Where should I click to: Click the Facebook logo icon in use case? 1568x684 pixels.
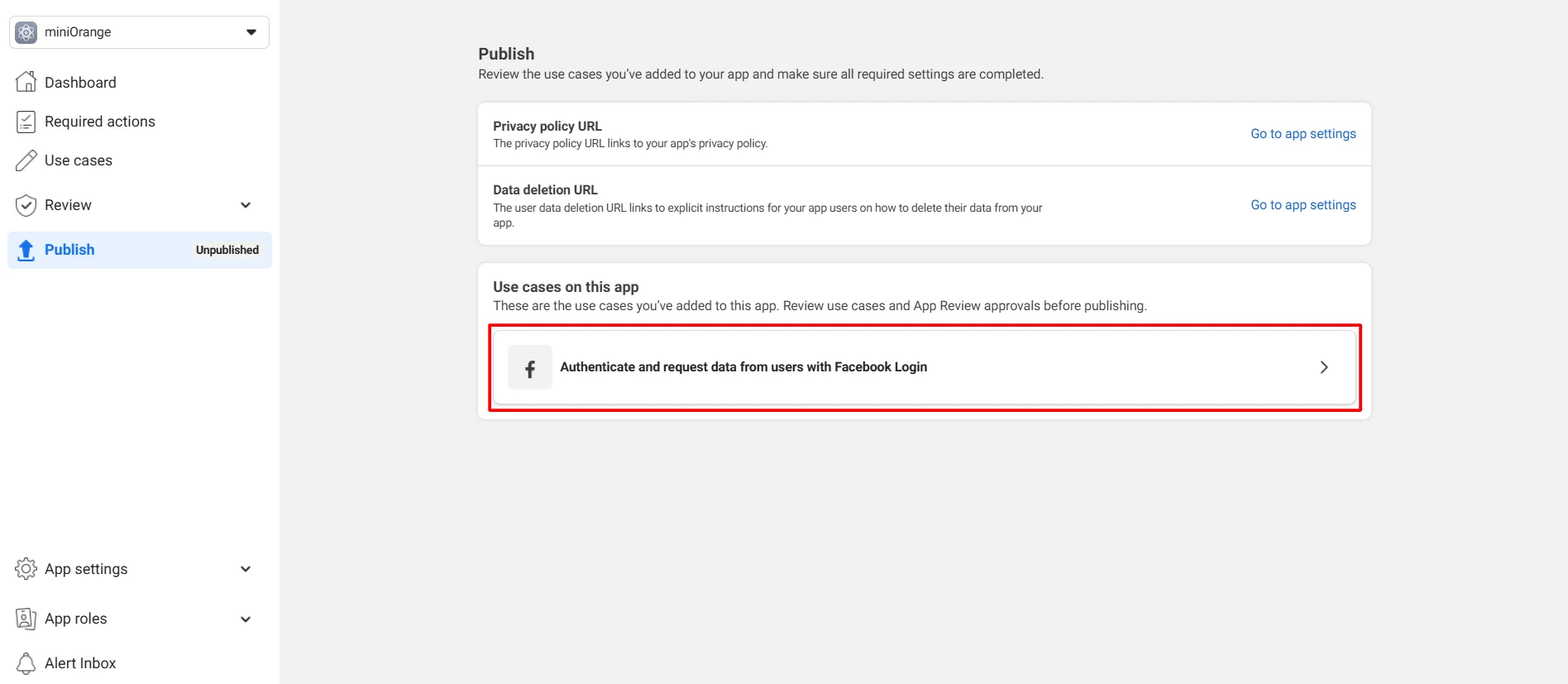pyautogui.click(x=530, y=367)
